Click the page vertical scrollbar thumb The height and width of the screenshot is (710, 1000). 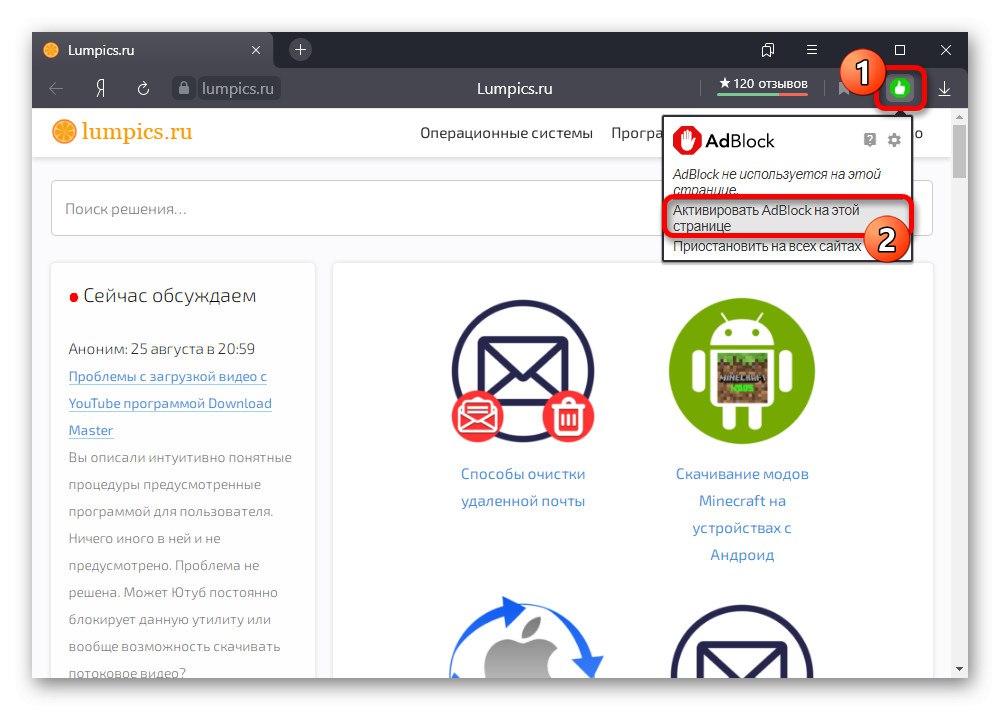click(959, 151)
